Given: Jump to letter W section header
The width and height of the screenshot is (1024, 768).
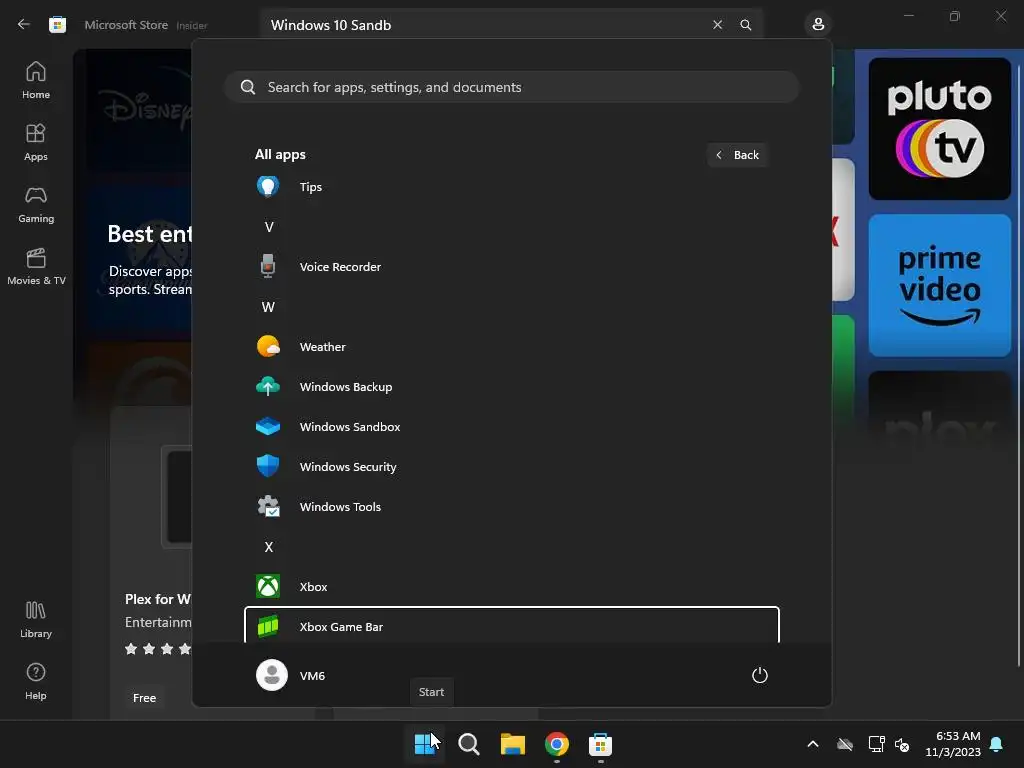Looking at the screenshot, I should (x=268, y=307).
